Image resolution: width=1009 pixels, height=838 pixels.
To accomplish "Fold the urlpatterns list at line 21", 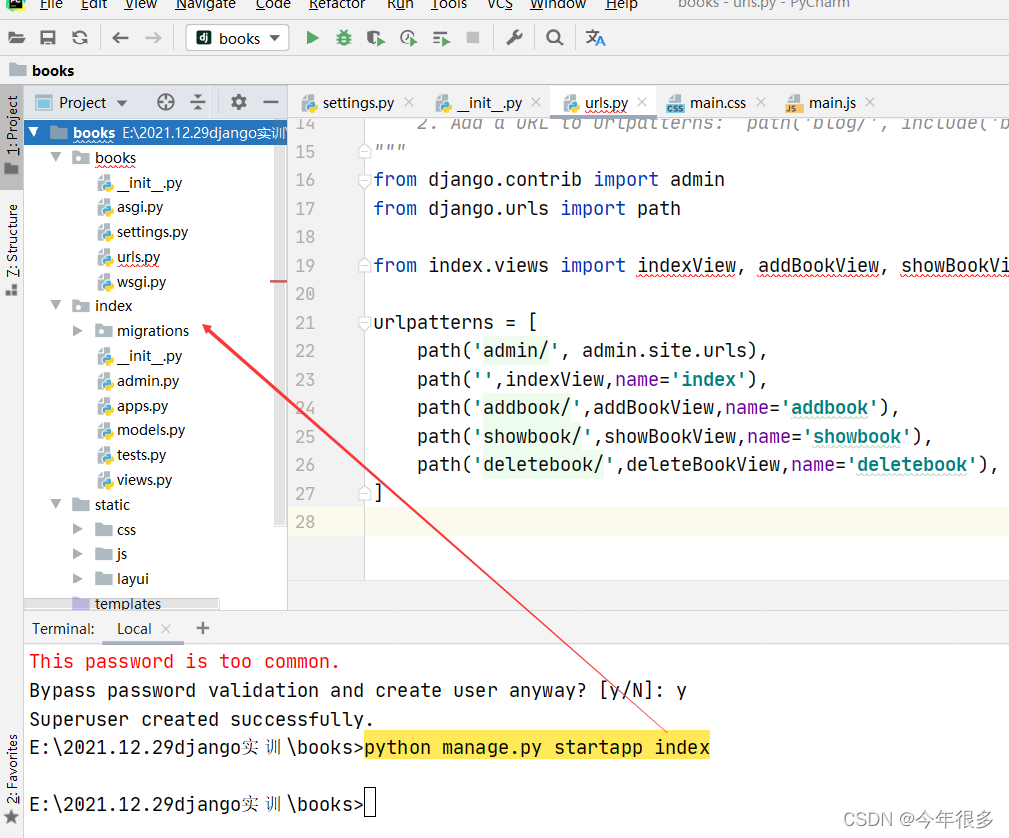I will pyautogui.click(x=364, y=322).
